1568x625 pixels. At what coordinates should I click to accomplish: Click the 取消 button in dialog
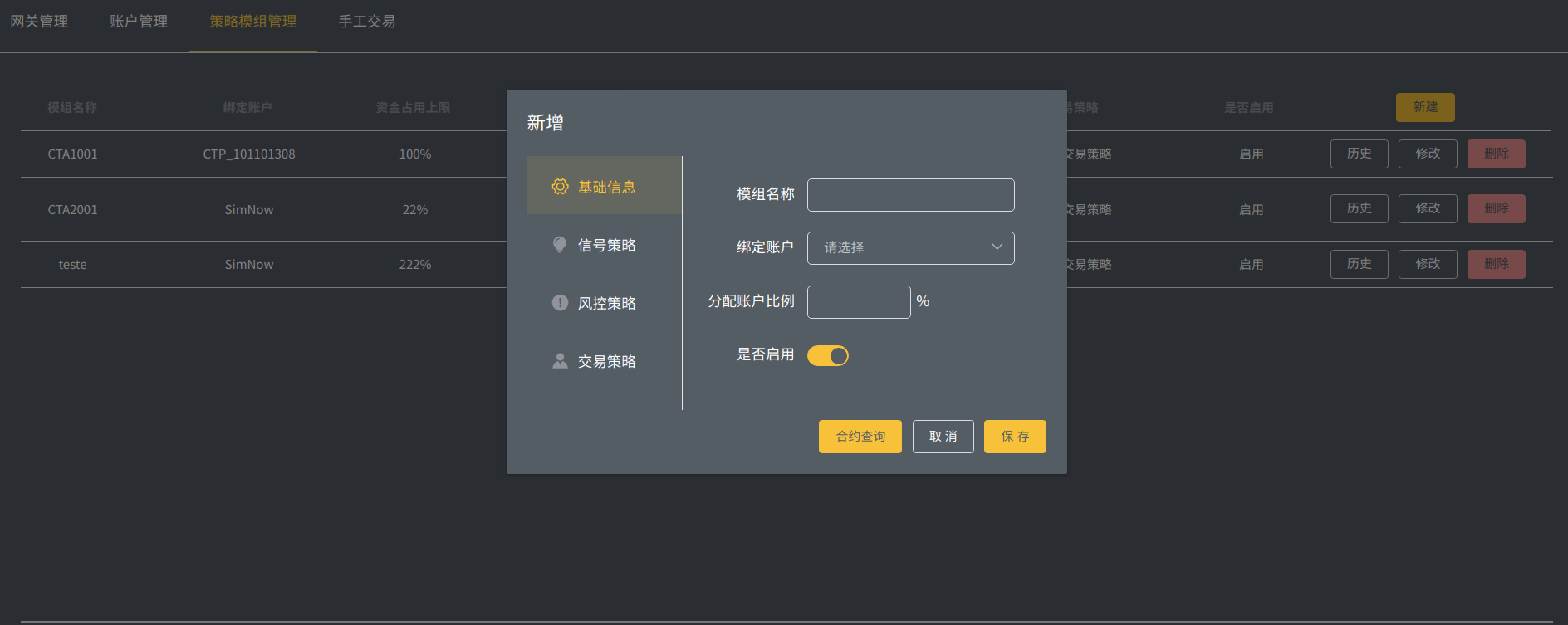pyautogui.click(x=943, y=437)
